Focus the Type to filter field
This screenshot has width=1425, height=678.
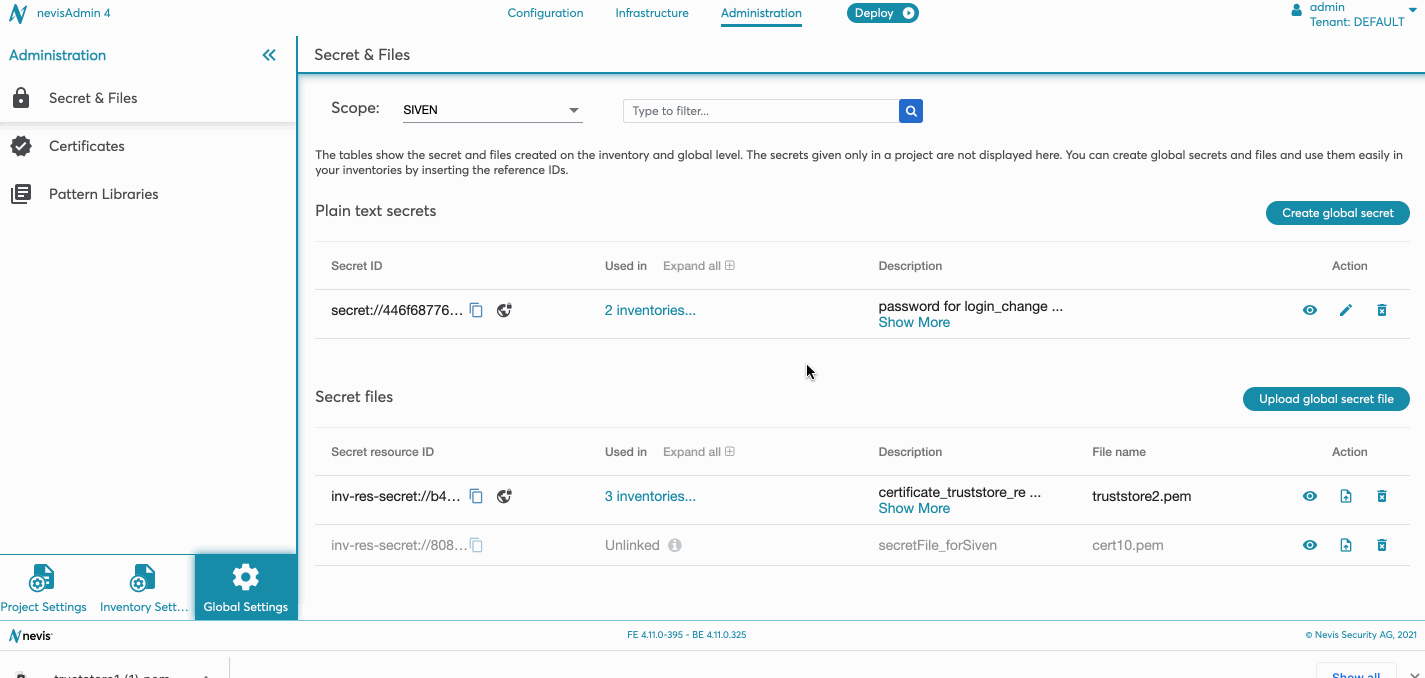760,111
